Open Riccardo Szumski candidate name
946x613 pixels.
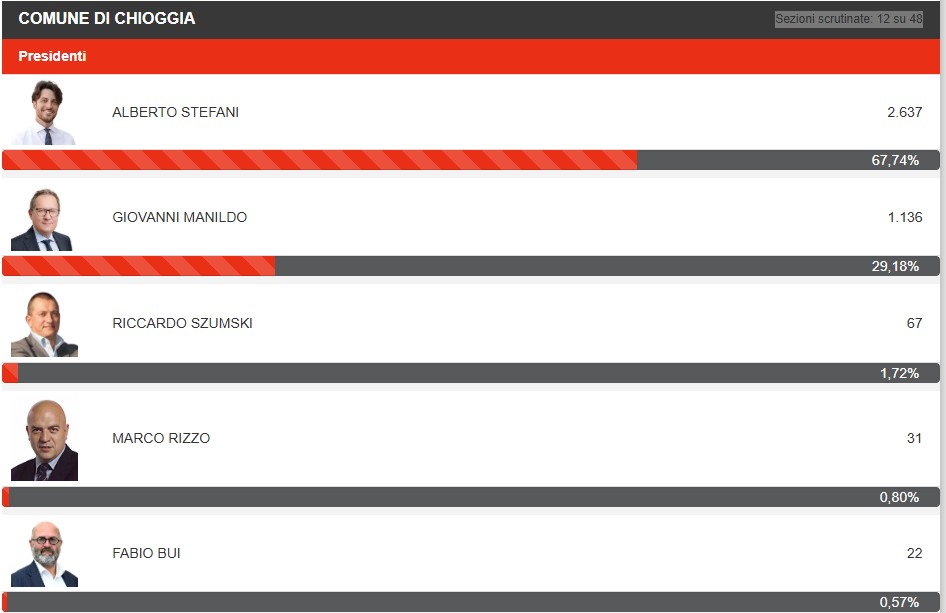182,323
